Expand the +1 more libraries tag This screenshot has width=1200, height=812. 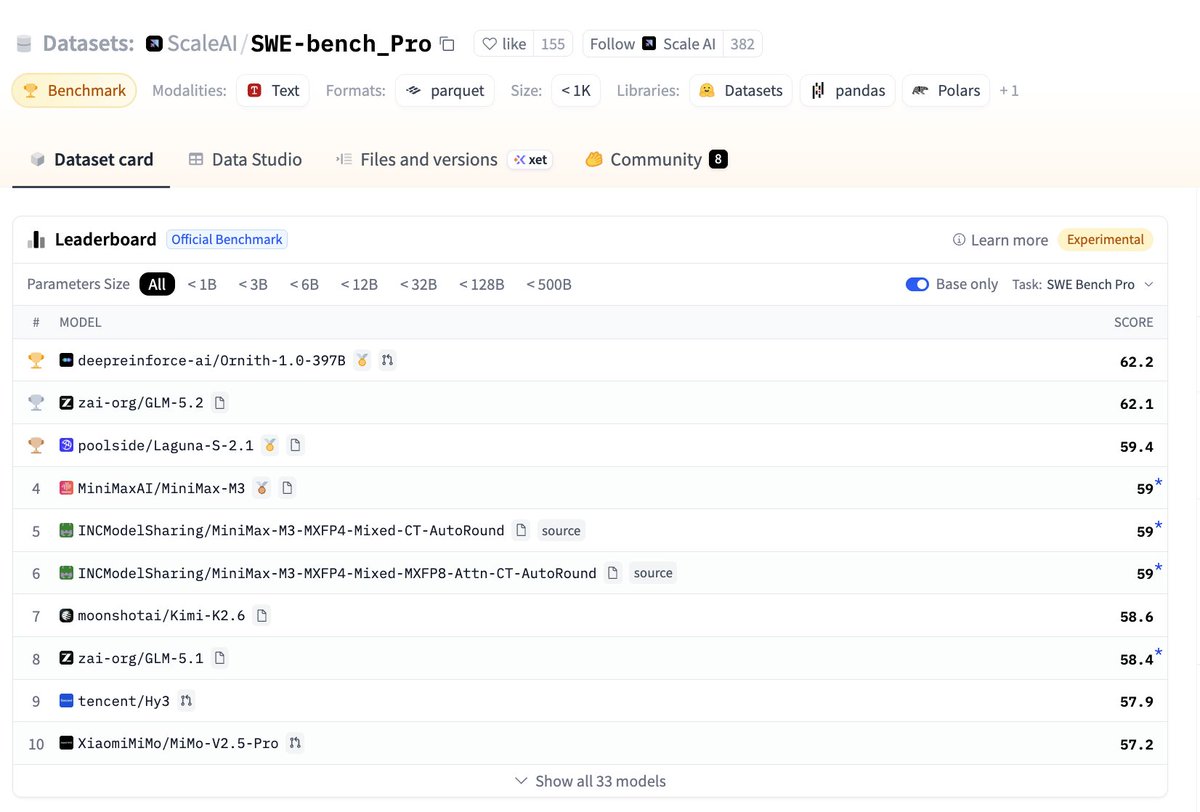[1009, 90]
